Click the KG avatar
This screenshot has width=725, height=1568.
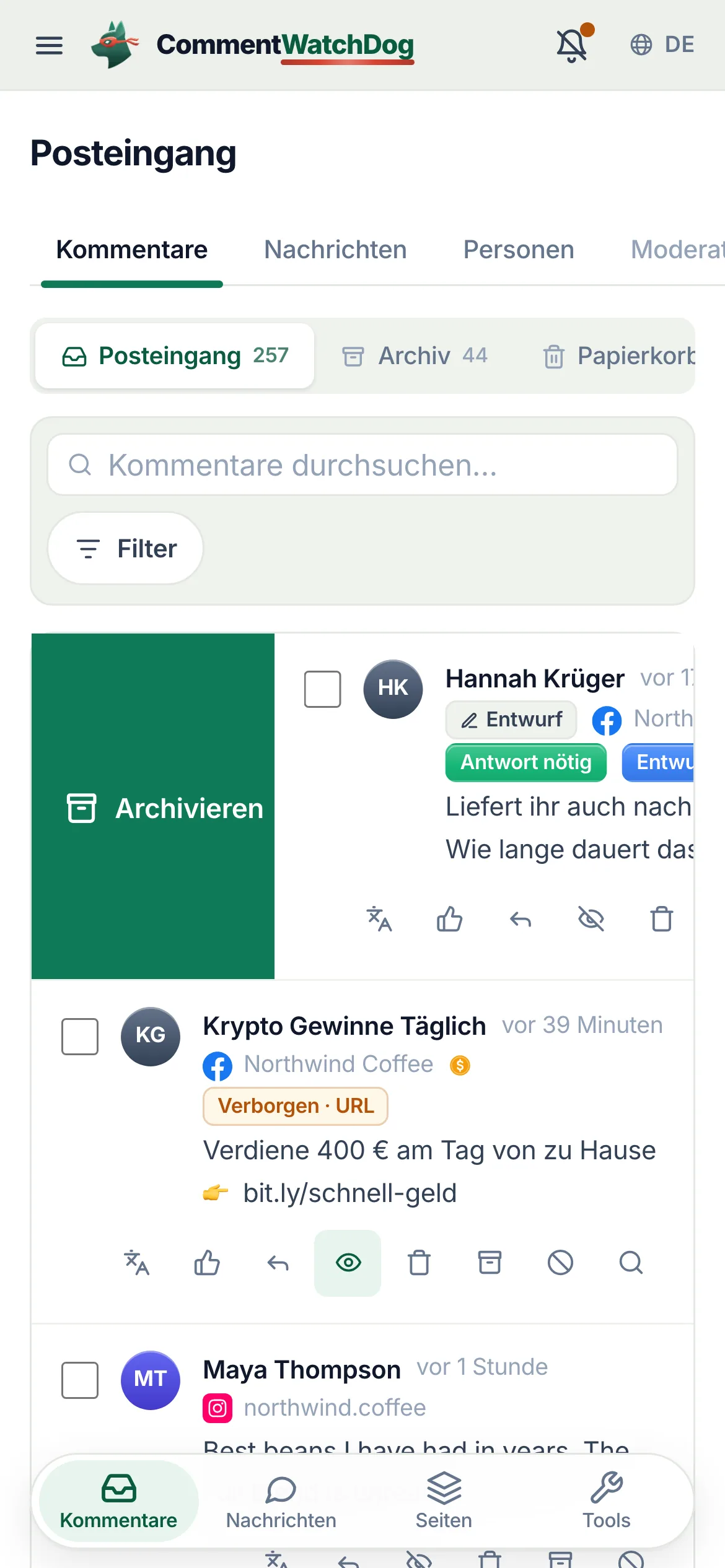(x=151, y=1036)
